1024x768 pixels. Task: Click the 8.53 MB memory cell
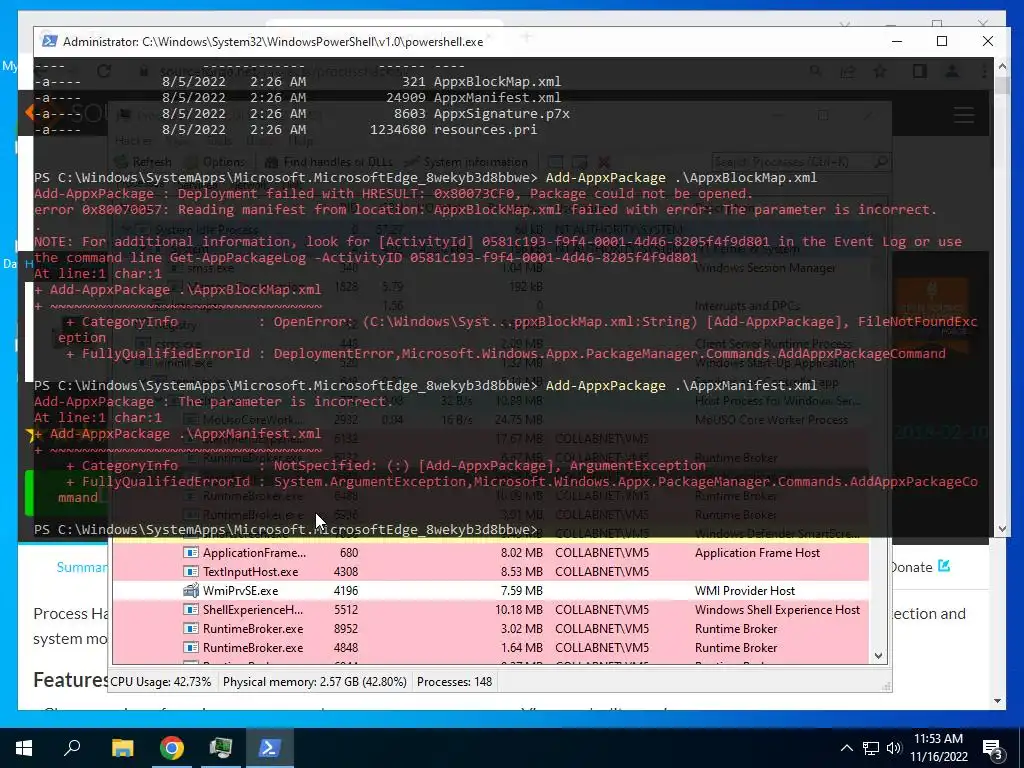coord(521,571)
